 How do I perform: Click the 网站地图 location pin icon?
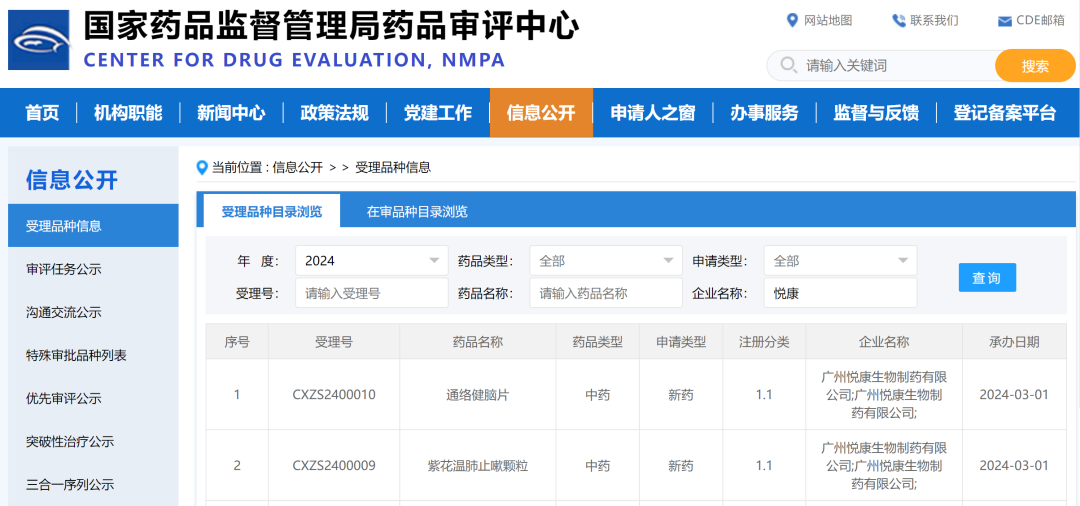(x=793, y=20)
